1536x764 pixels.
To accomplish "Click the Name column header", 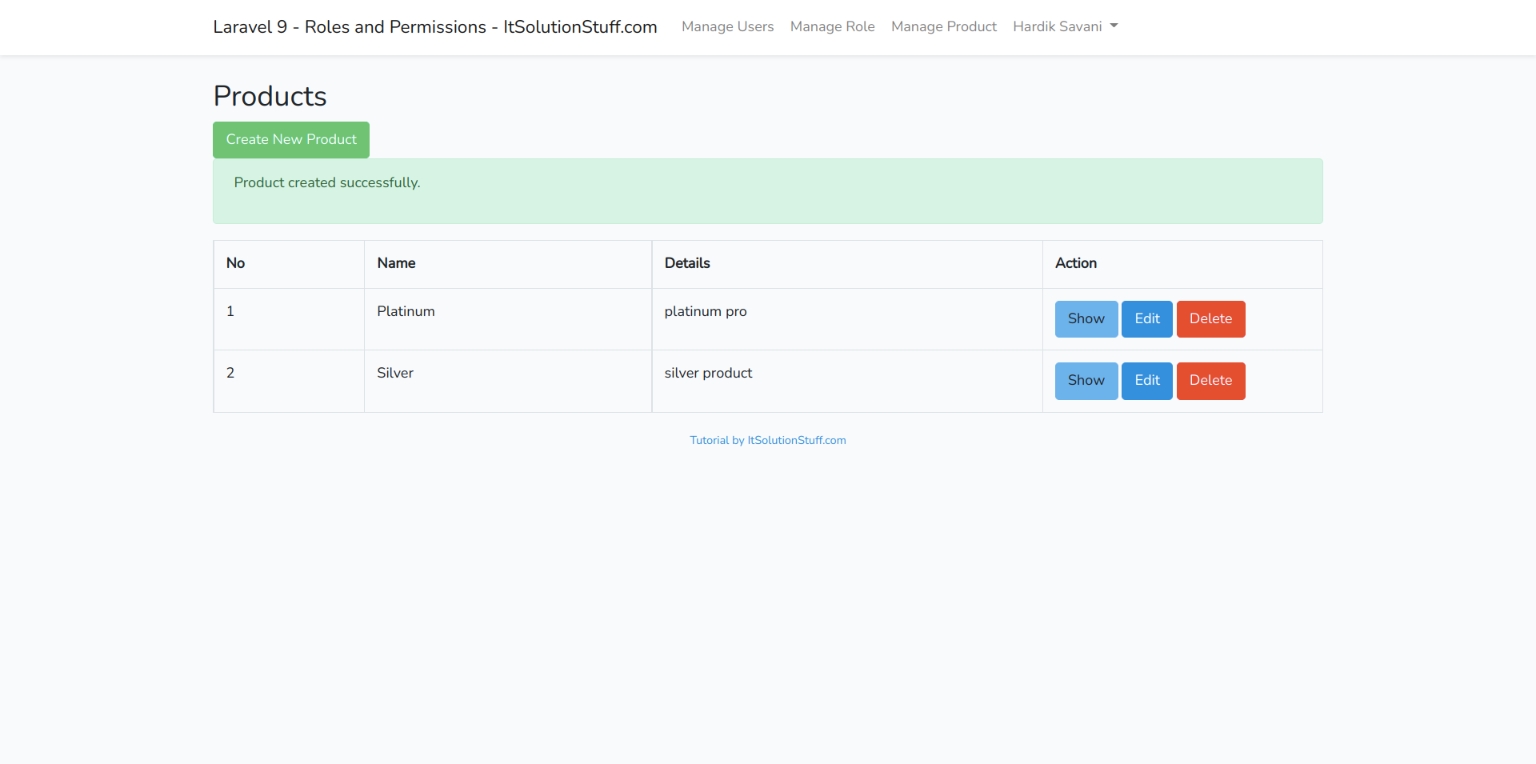I will point(396,263).
